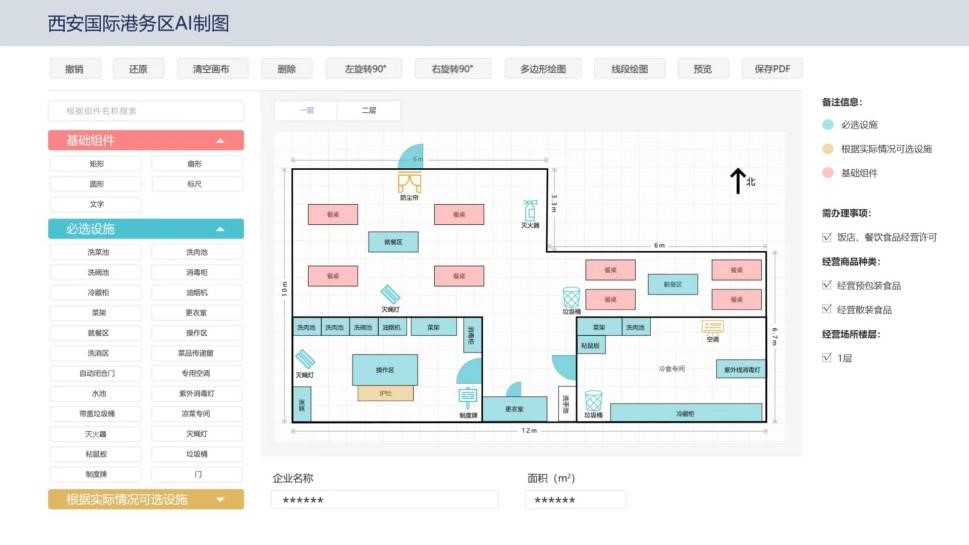This screenshot has width=969, height=545.
Task: Select the door arc icon at top entrance
Action: coord(412,156)
